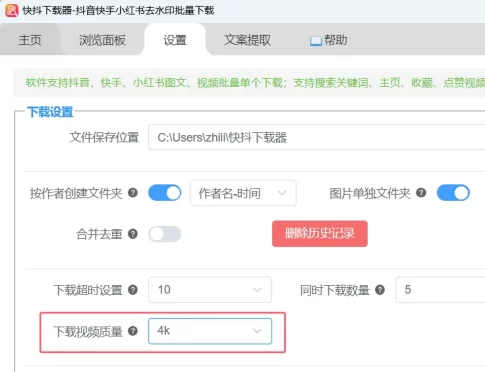Click the 删除历史记录 button
The width and height of the screenshot is (485, 372).
coord(320,234)
